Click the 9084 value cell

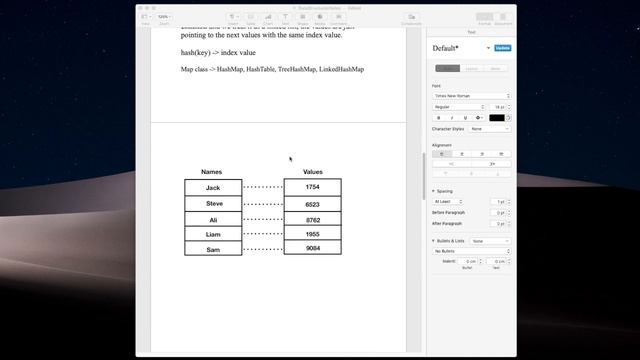click(x=313, y=248)
